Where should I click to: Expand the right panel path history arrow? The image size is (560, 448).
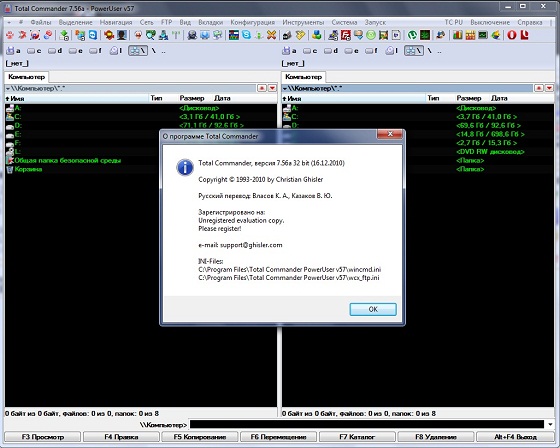[x=549, y=88]
